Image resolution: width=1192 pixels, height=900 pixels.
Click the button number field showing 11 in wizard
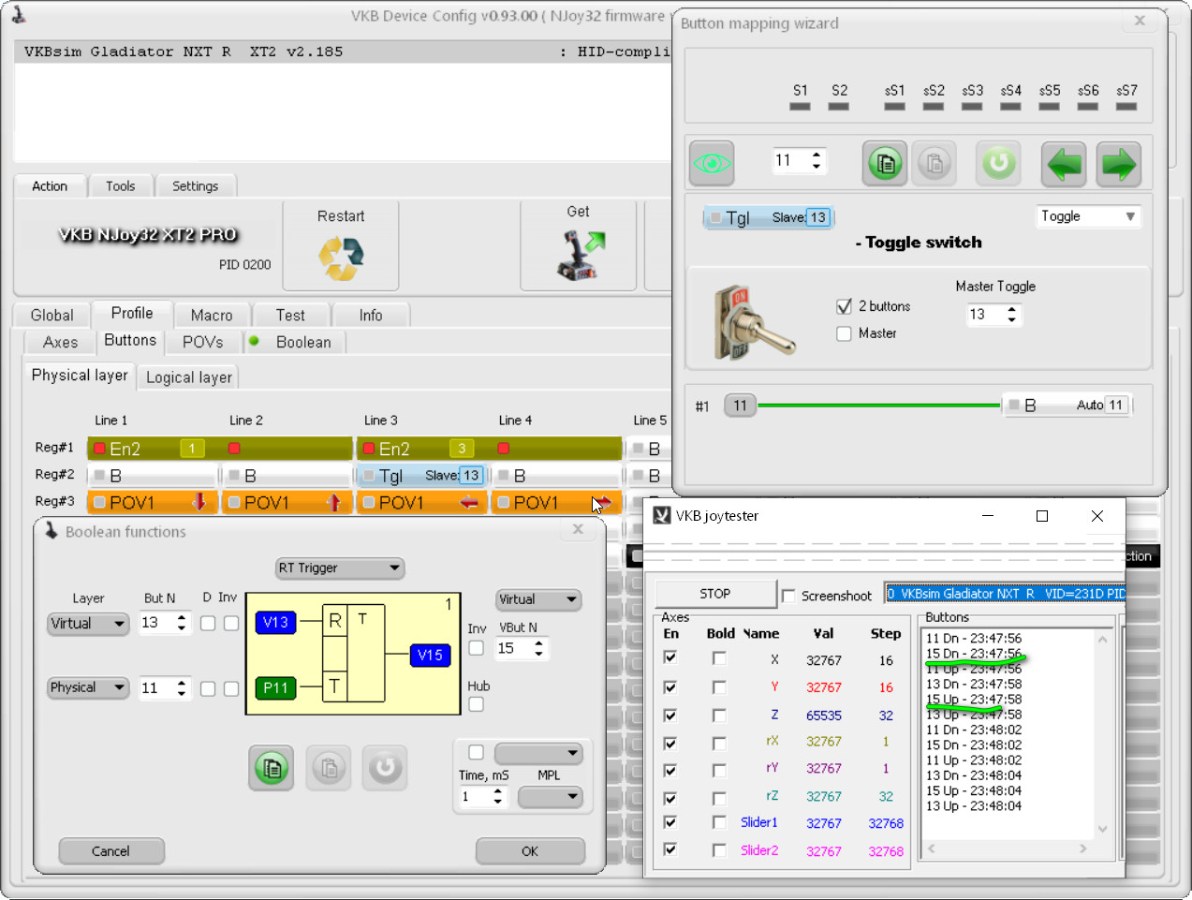pos(799,160)
